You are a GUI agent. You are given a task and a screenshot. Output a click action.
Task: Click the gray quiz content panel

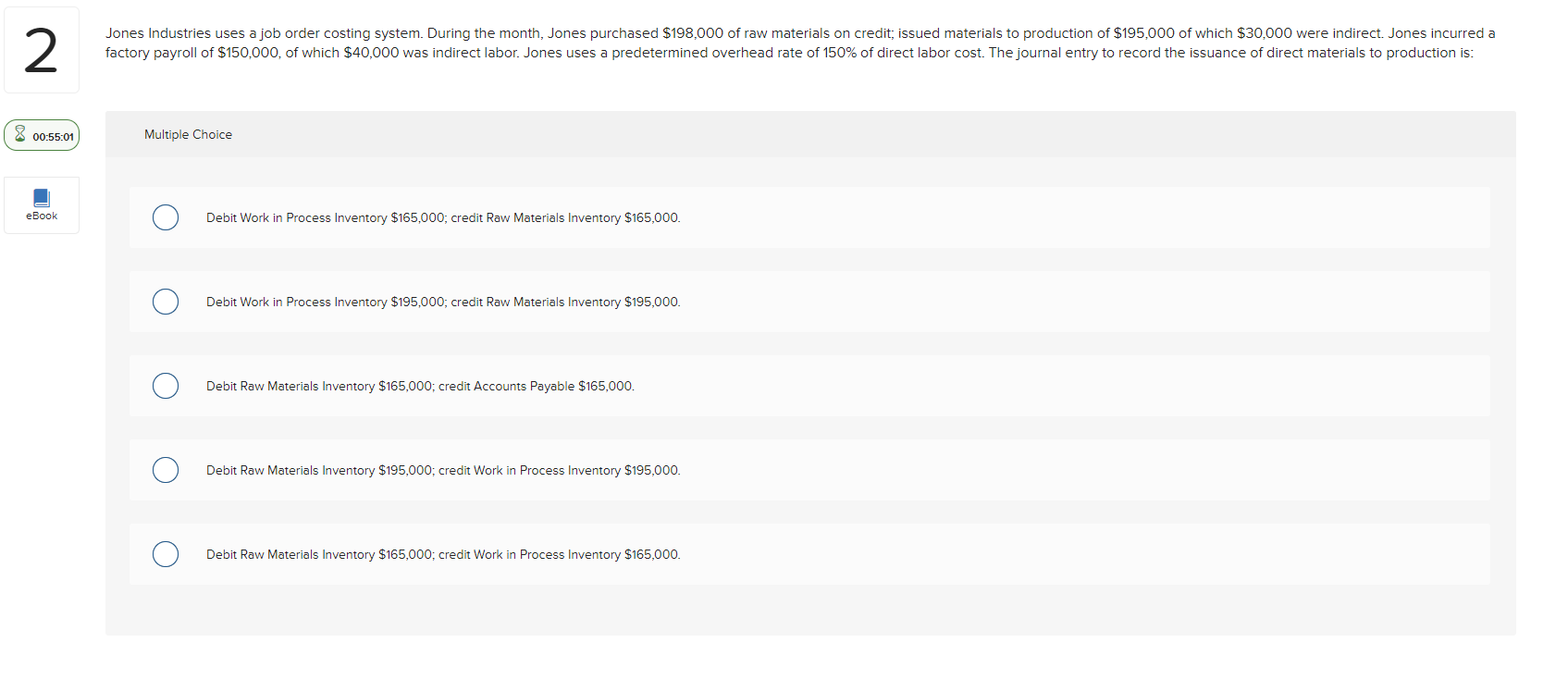[x=809, y=611]
